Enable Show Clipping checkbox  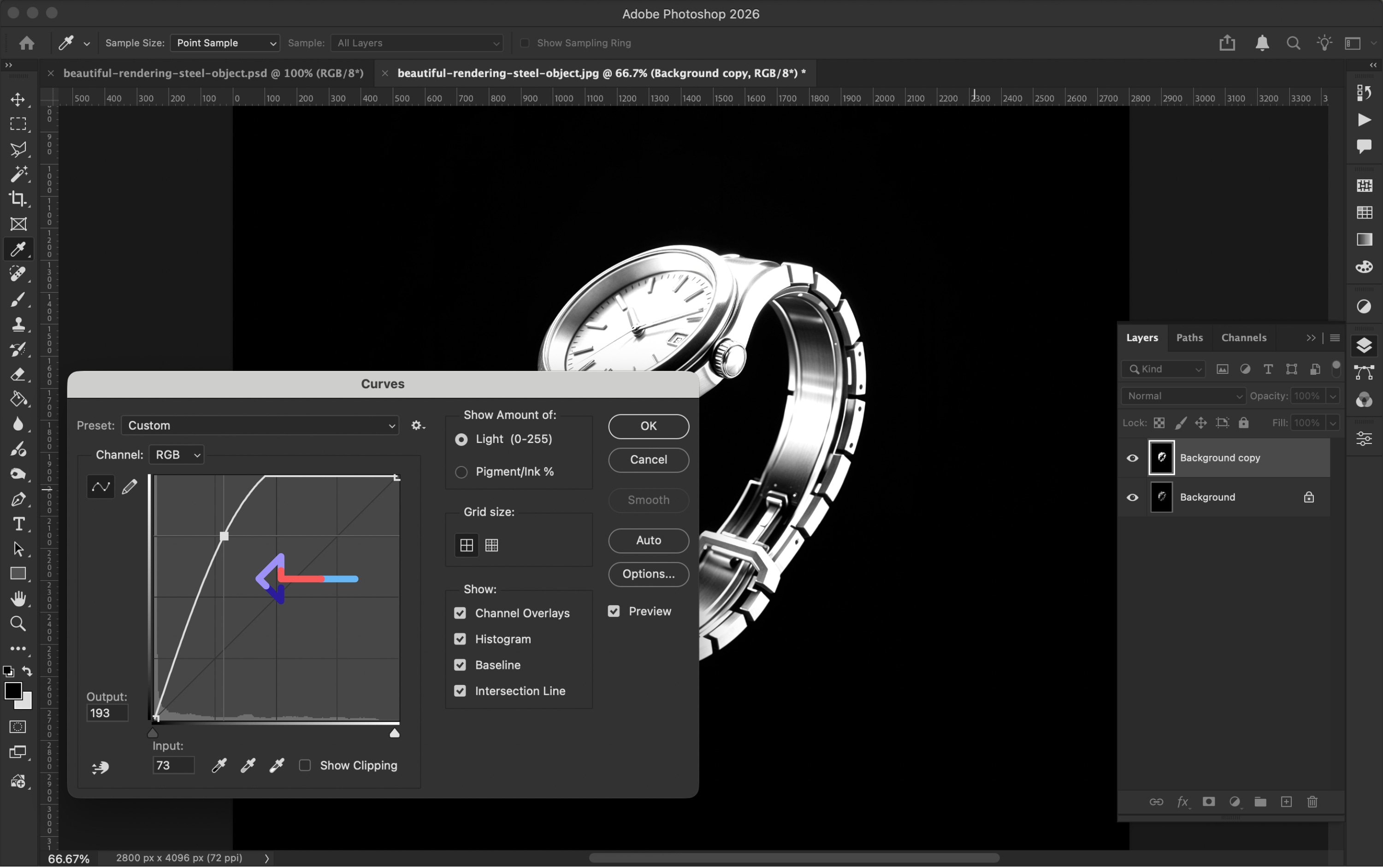[x=305, y=765]
